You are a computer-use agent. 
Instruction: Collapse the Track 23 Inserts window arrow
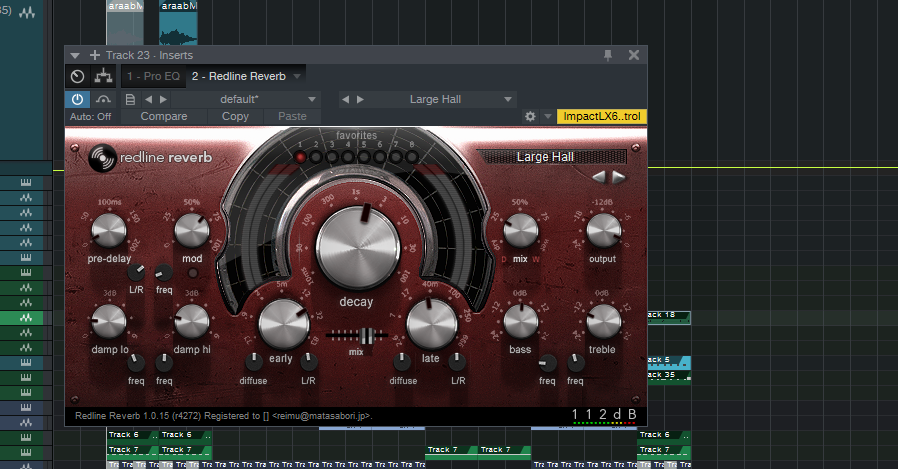coord(74,56)
